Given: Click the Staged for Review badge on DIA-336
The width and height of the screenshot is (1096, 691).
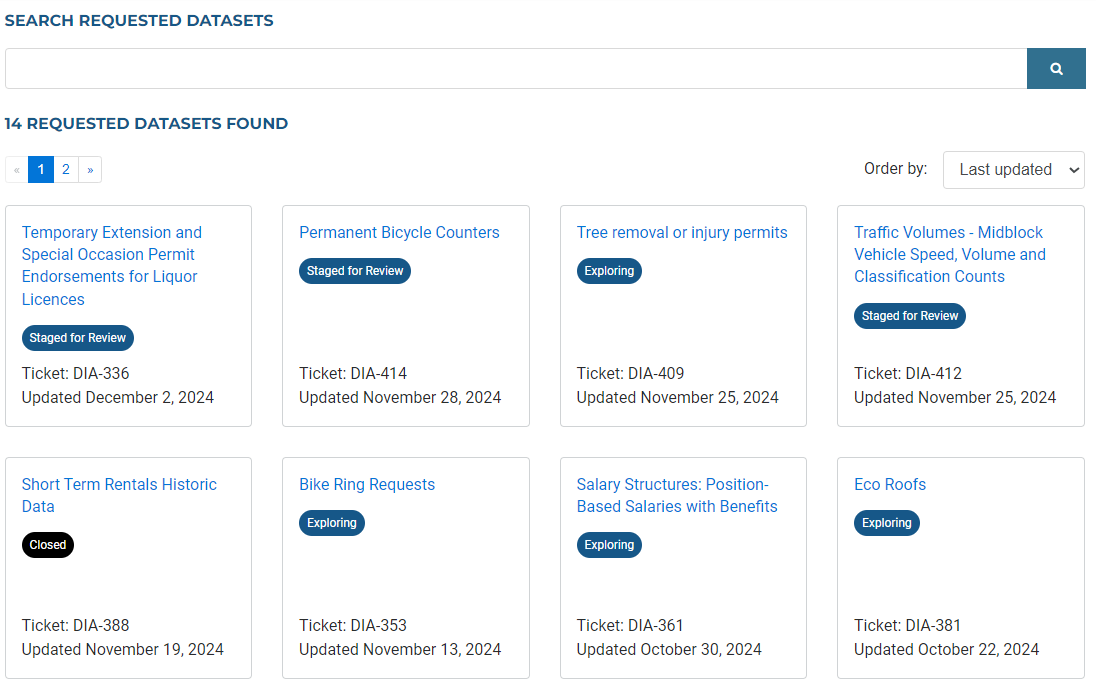Looking at the screenshot, I should click(77, 337).
